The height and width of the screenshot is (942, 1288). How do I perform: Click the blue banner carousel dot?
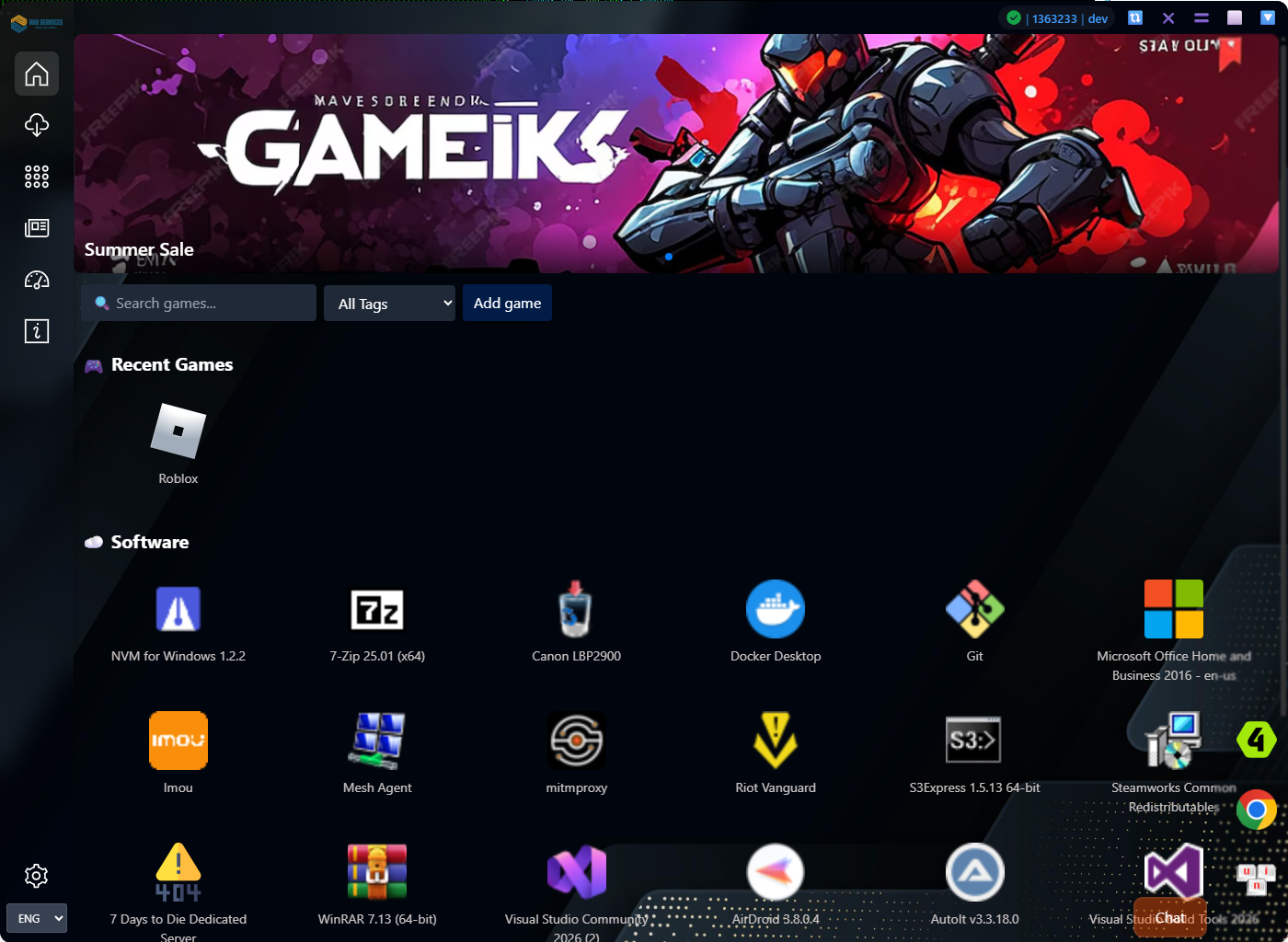[669, 257]
